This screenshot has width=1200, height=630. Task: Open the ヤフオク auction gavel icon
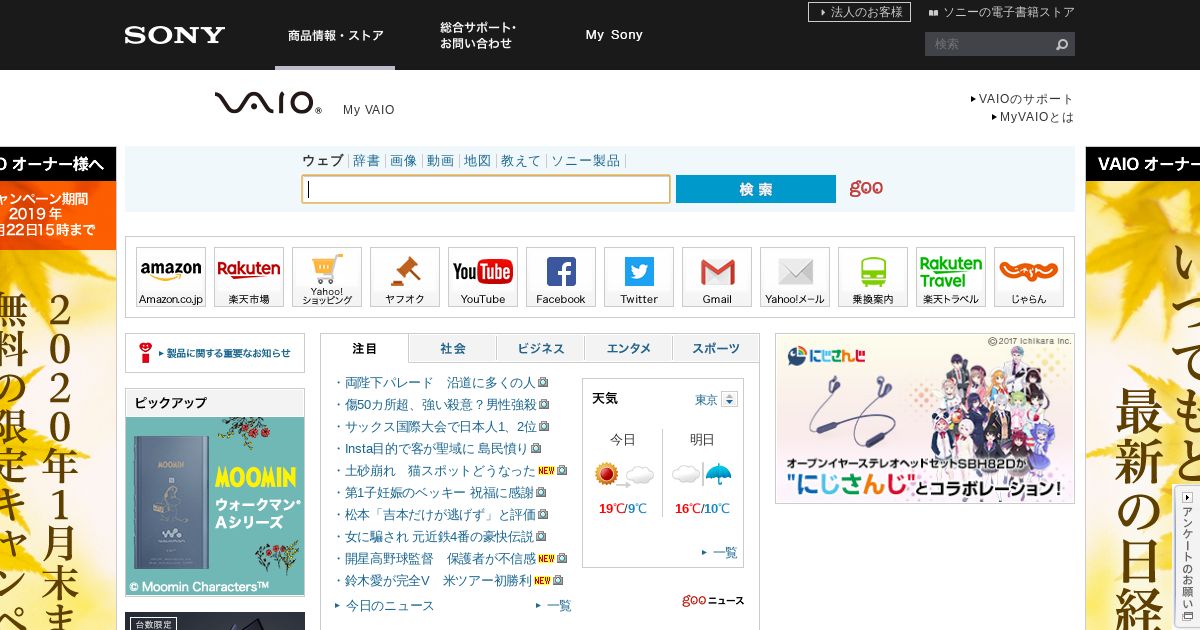coord(405,277)
